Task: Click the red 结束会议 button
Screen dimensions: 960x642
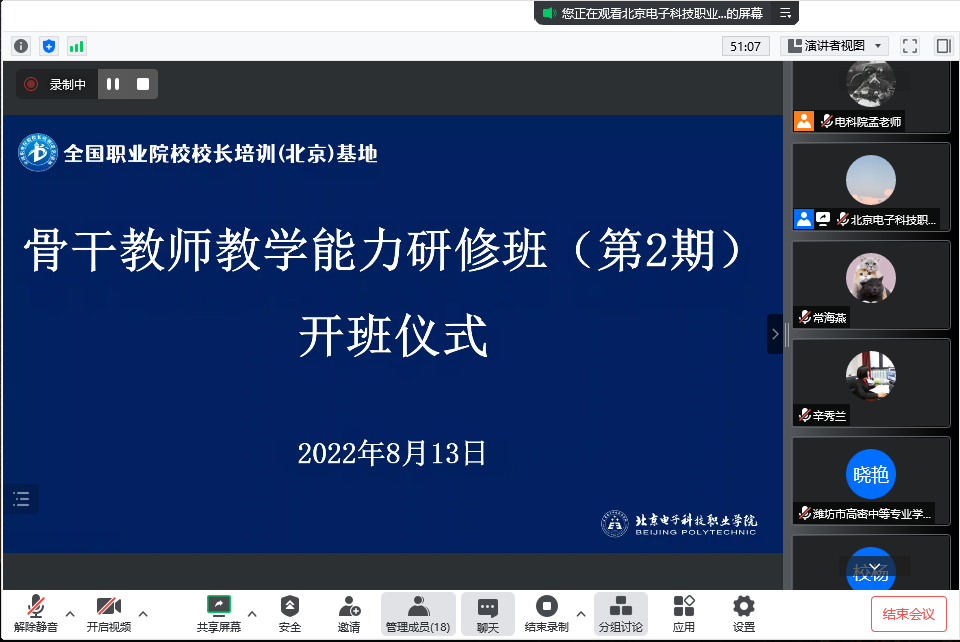Action: click(908, 614)
